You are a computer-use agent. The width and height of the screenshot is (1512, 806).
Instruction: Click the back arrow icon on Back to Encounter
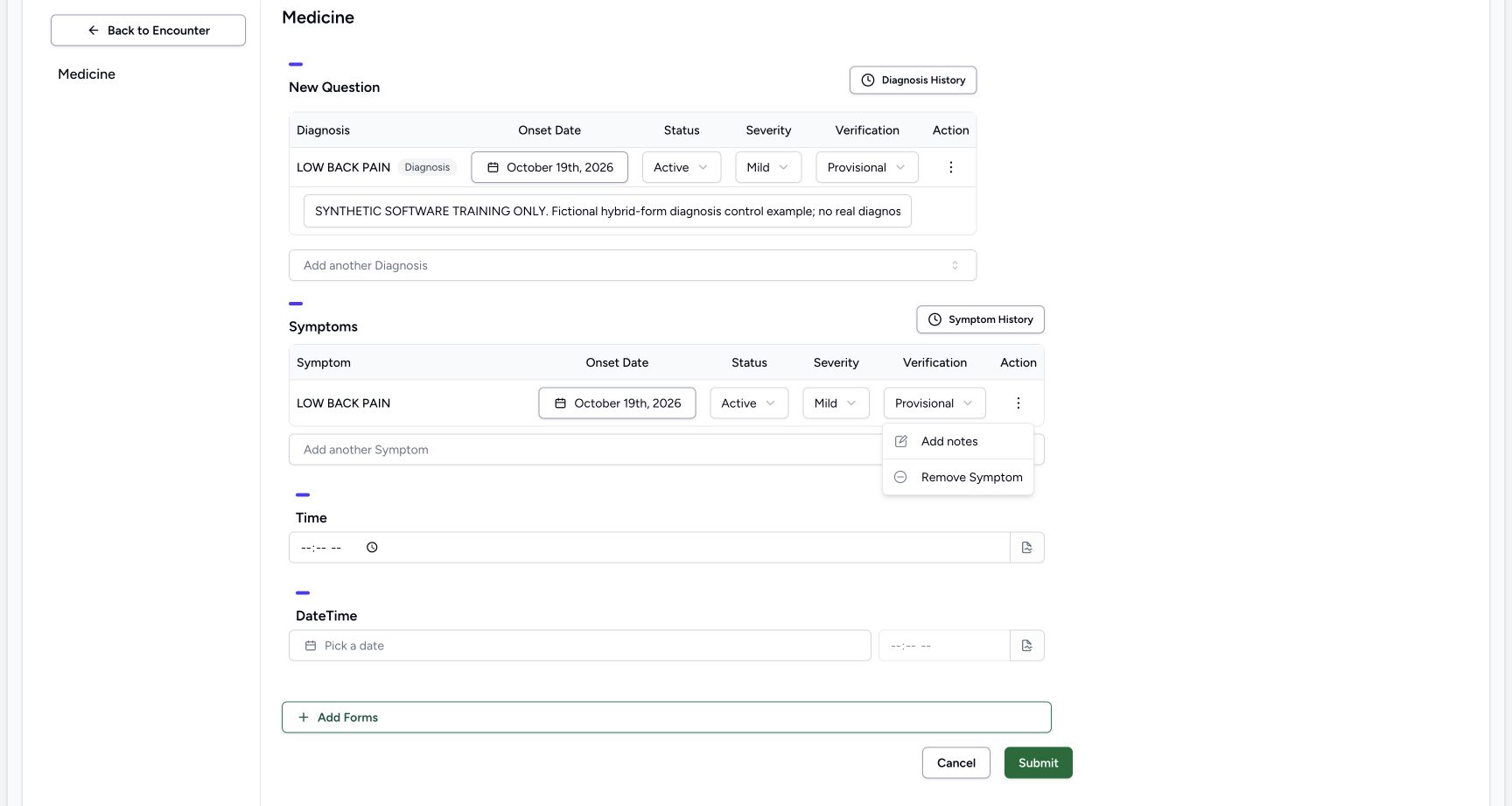94,31
